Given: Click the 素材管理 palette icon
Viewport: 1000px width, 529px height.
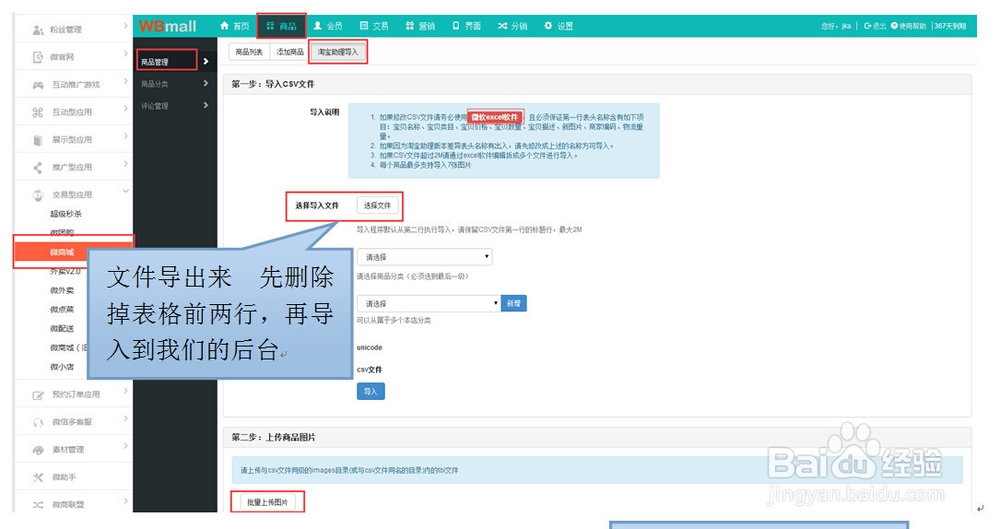Looking at the screenshot, I should tap(38, 450).
